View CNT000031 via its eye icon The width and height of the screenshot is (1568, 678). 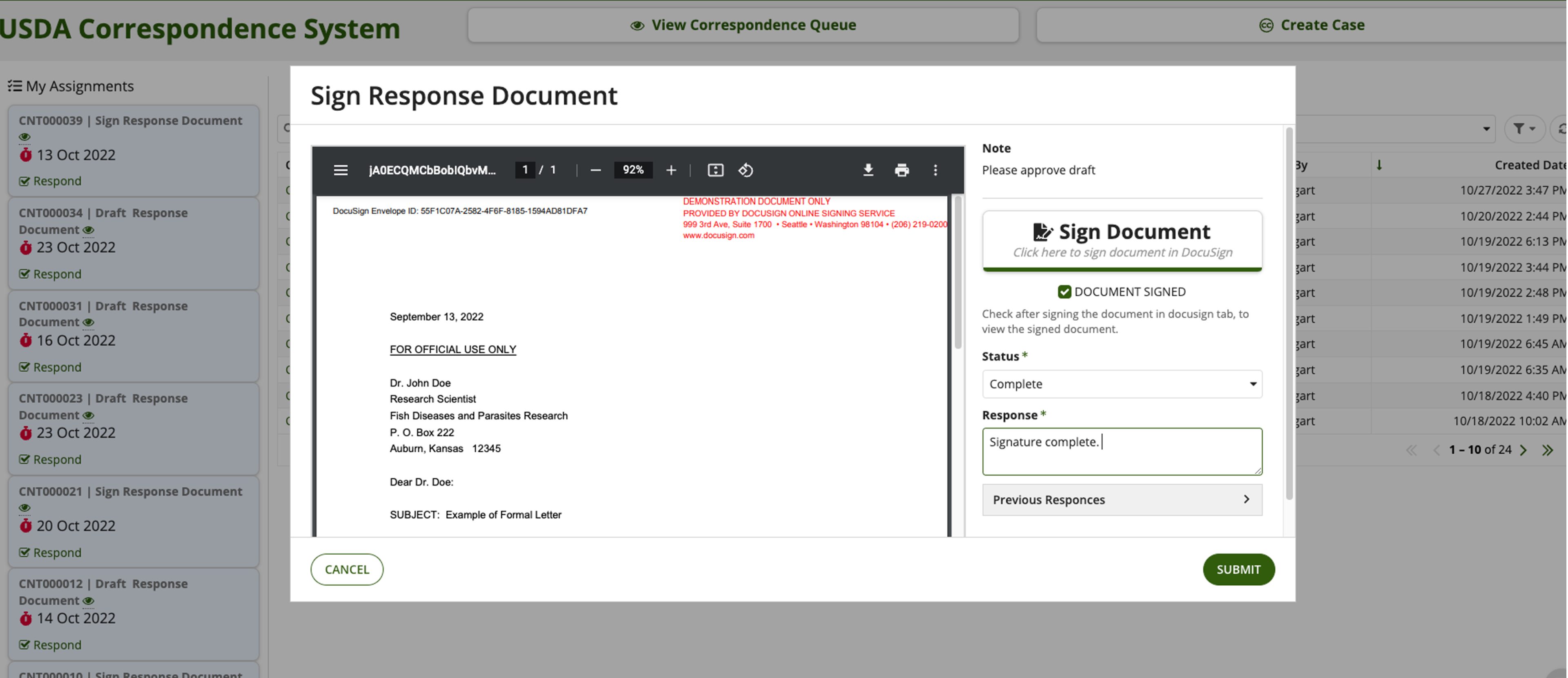tap(88, 323)
